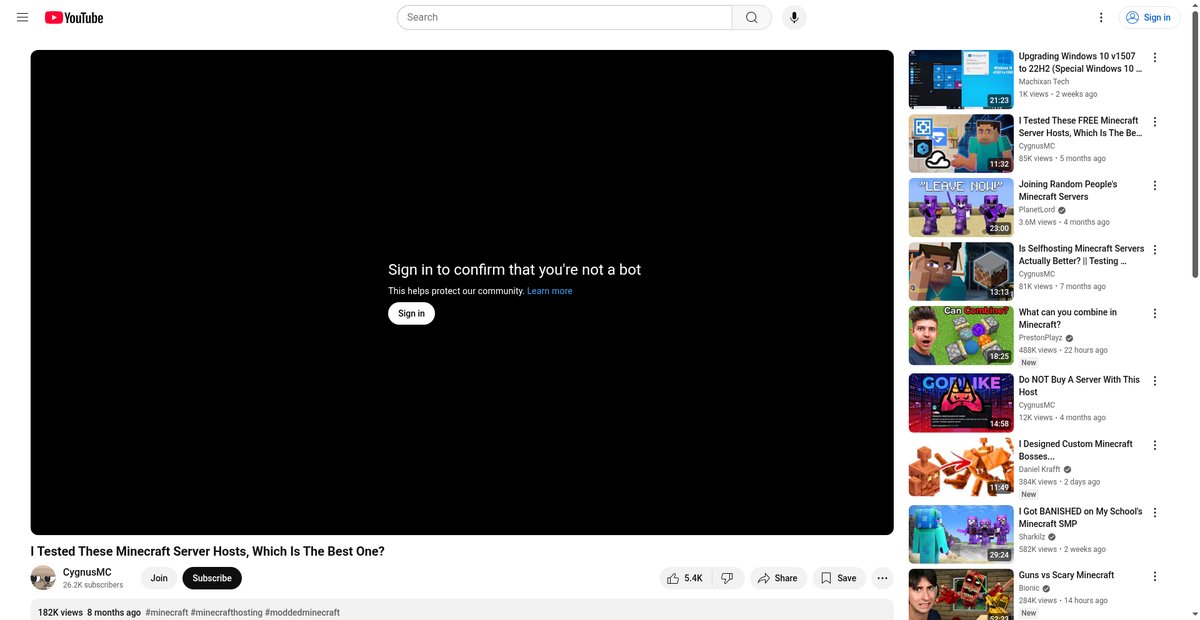Image resolution: width=1200 pixels, height=620 pixels.
Task: Open options for PrestonPlayz combine video
Action: [1155, 313]
